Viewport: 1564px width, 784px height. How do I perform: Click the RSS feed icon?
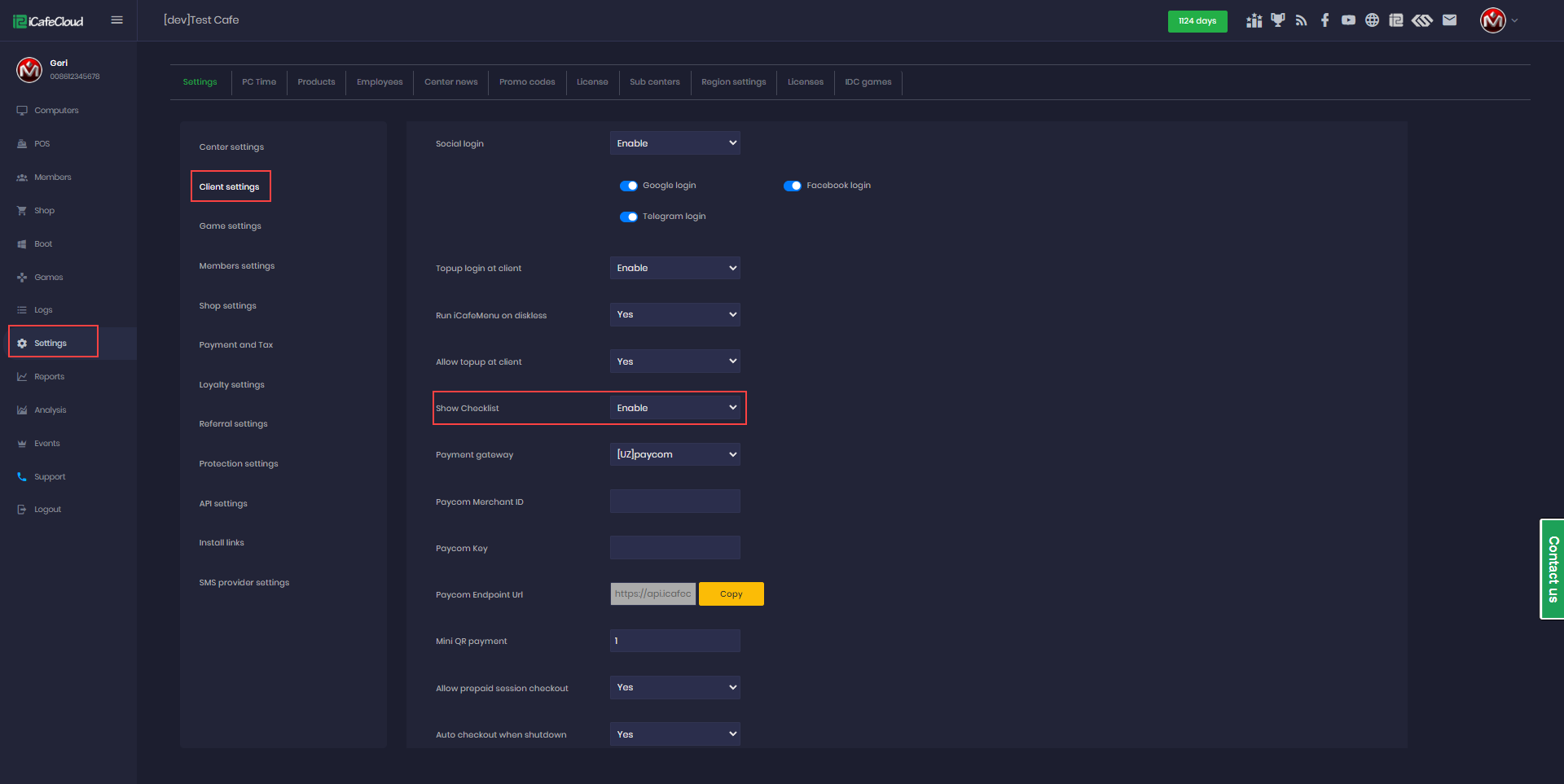[1301, 20]
